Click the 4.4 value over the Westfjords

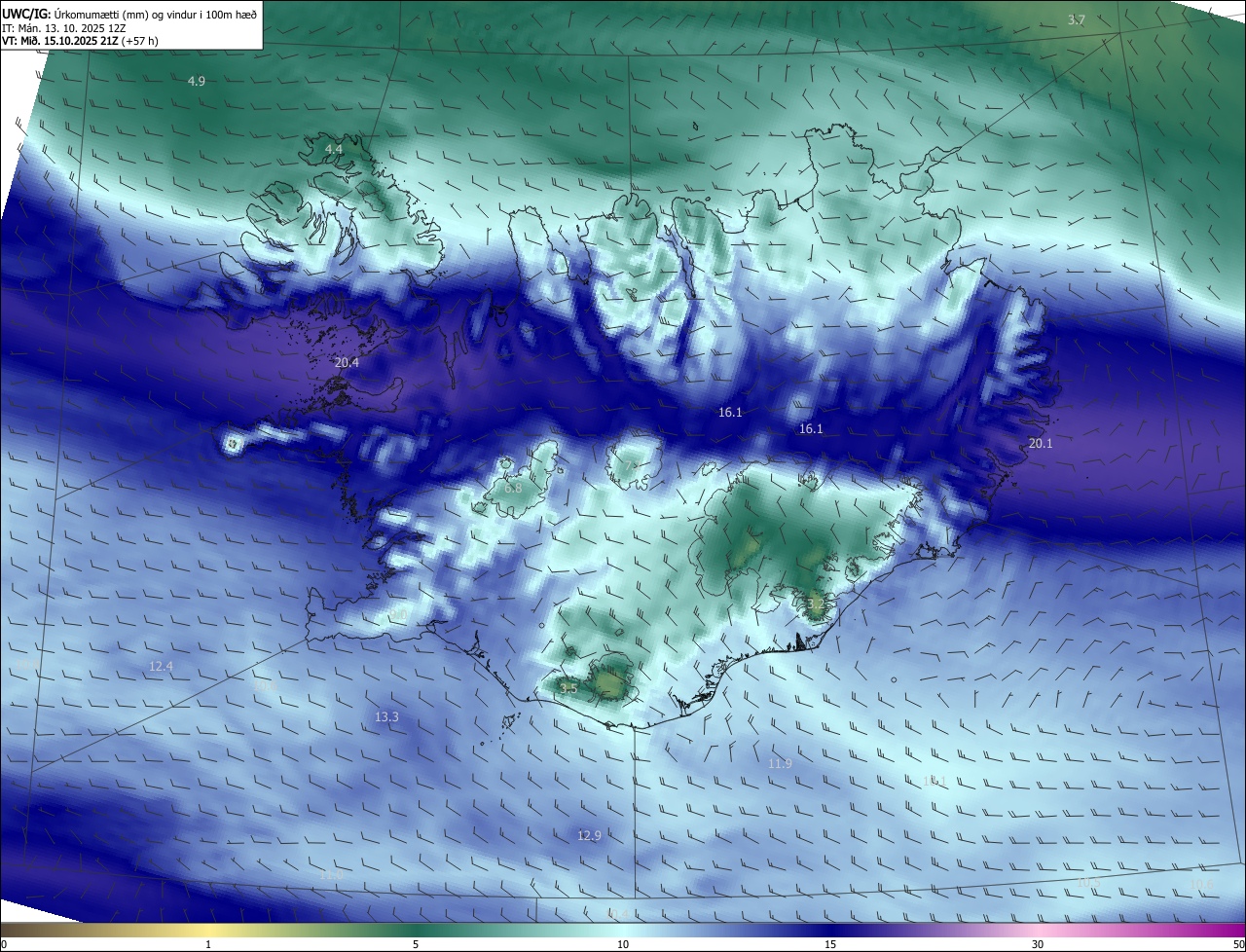(x=334, y=148)
